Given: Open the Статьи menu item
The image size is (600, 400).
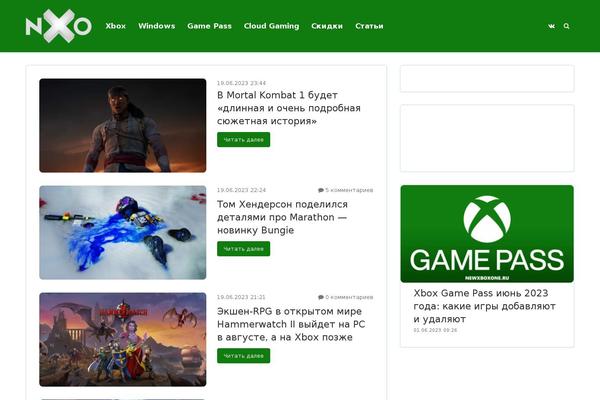Looking at the screenshot, I should click(x=369, y=26).
